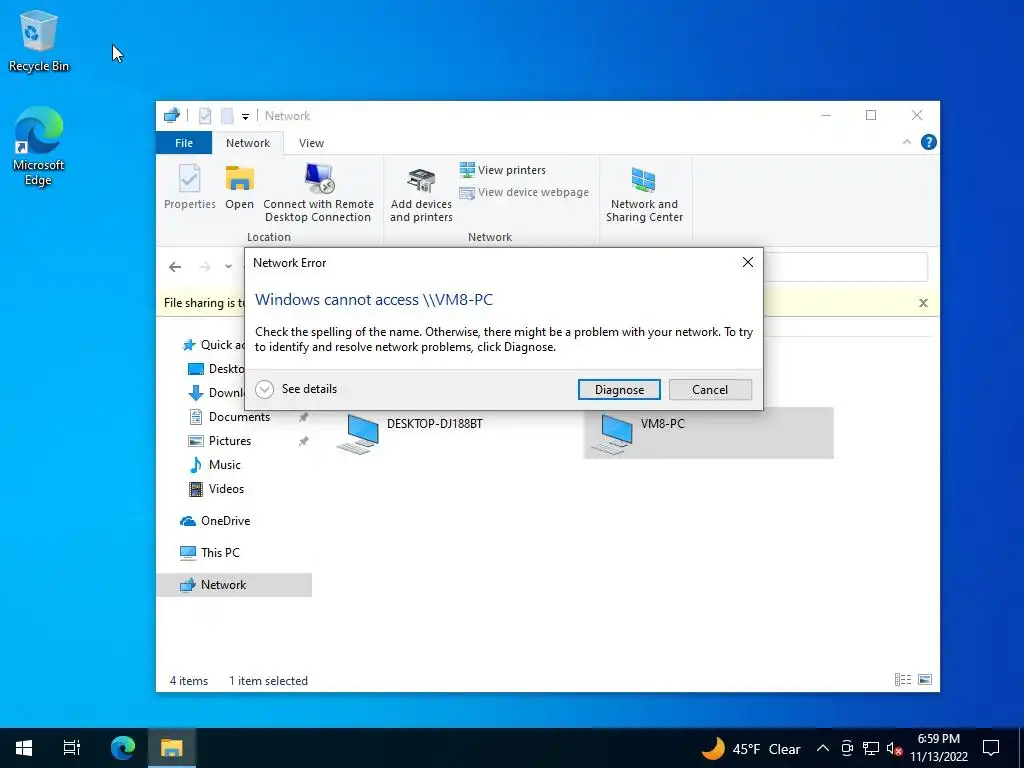
Task: Open the notification center icon
Action: (x=991, y=748)
